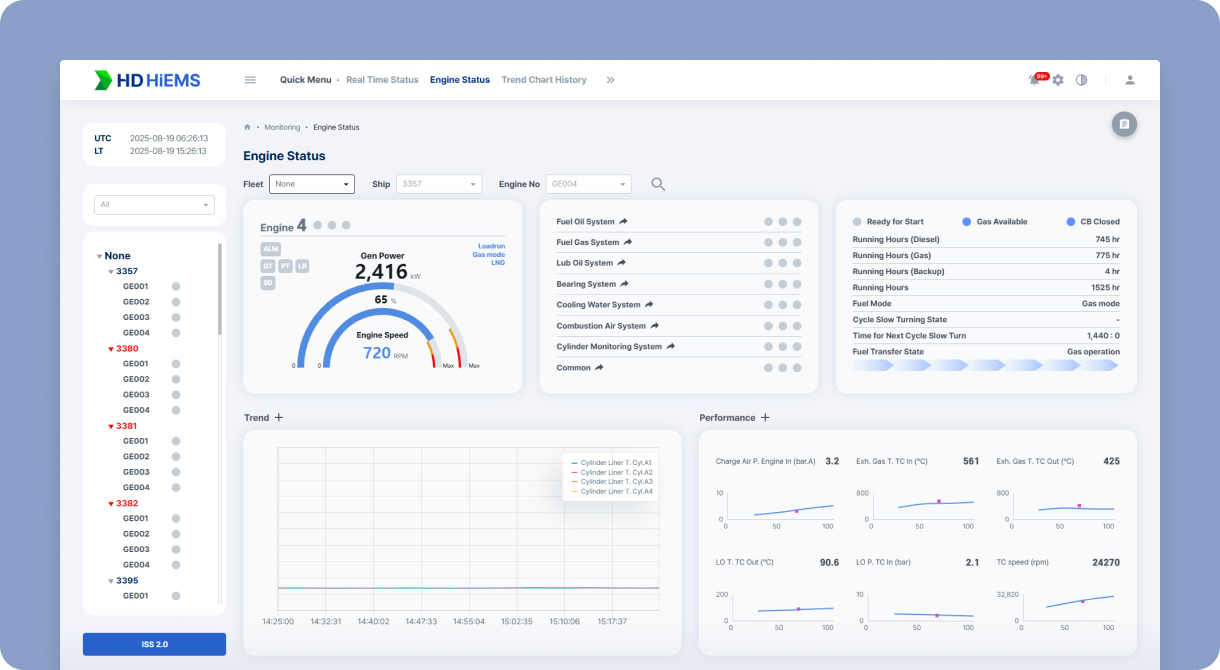Toggle Cylinder Liner T. Cyl.A2 legend entry
The image size is (1220, 670).
(610, 472)
